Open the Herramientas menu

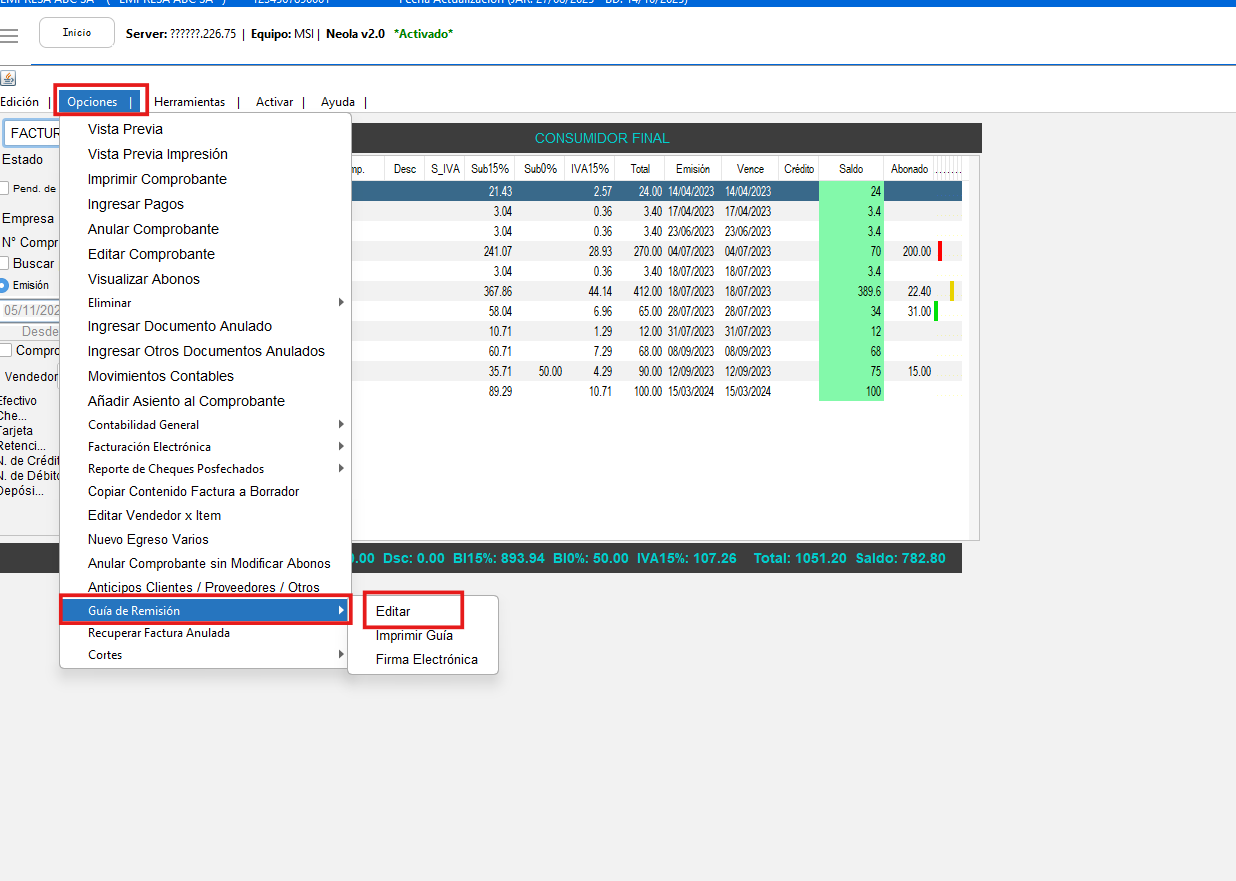pos(189,102)
